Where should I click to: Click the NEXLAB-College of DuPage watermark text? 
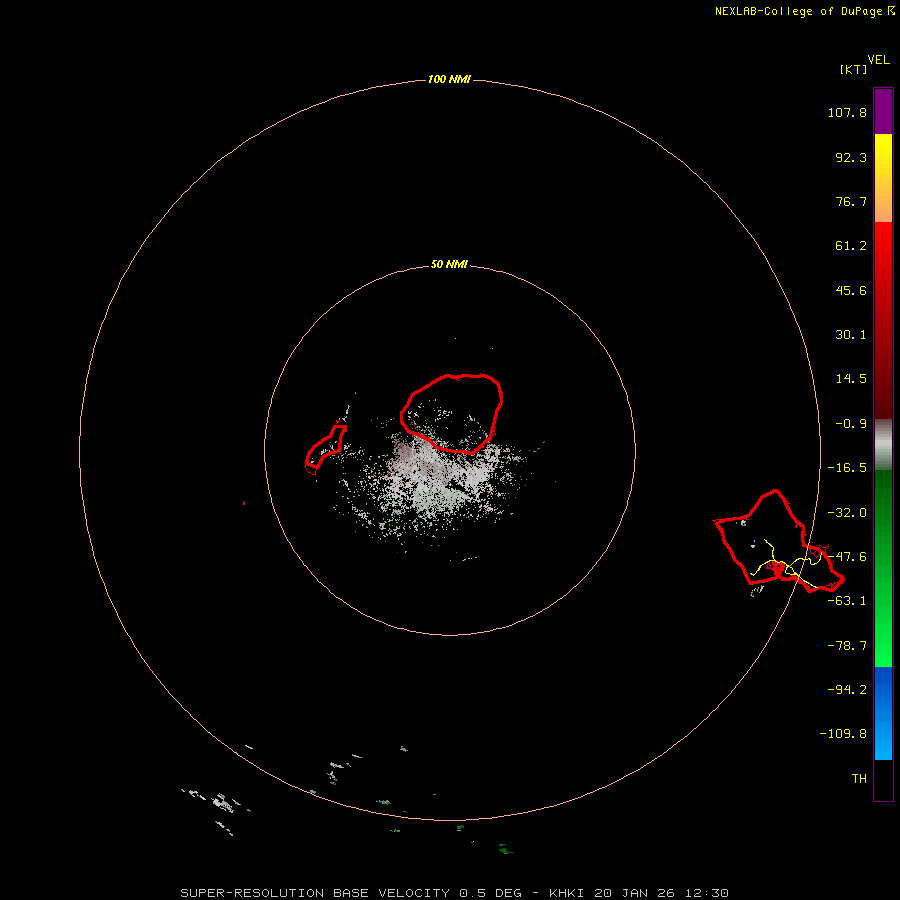tap(798, 11)
